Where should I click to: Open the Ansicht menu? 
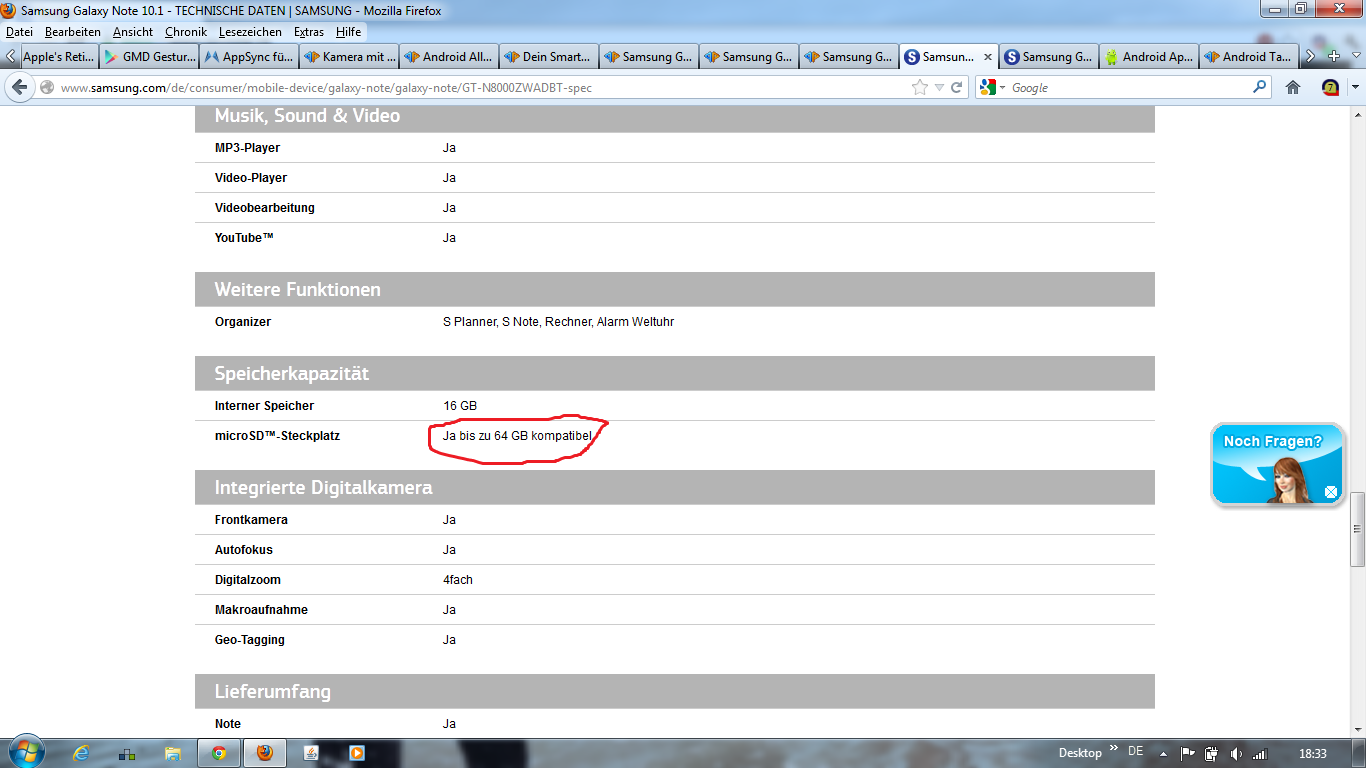point(133,32)
